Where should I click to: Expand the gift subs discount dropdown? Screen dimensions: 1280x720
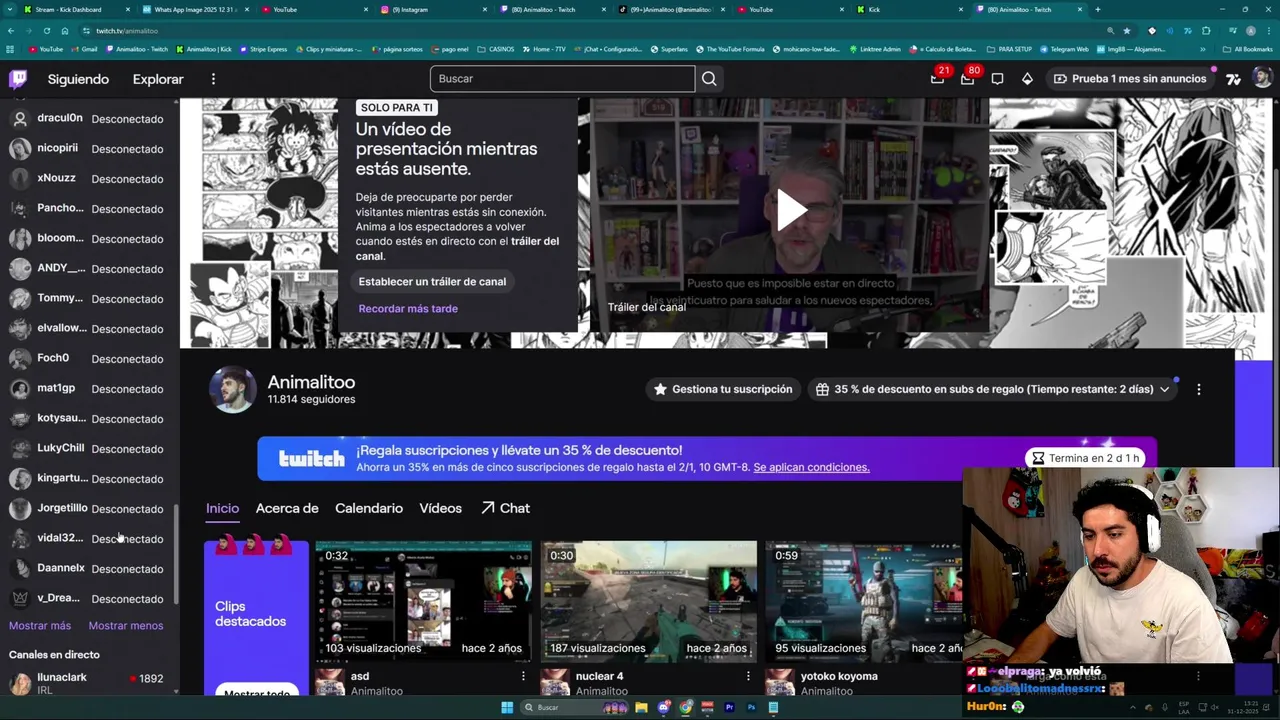[1164, 389]
